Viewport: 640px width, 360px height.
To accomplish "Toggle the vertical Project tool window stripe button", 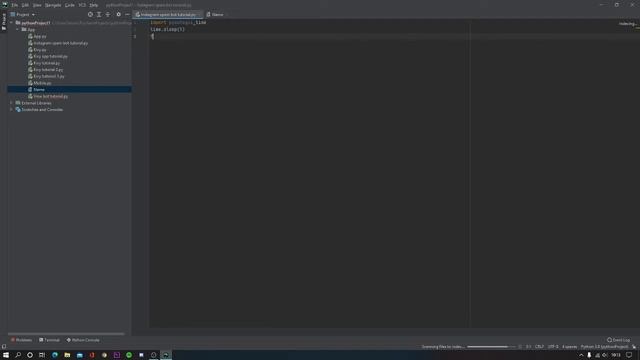I will (4, 22).
